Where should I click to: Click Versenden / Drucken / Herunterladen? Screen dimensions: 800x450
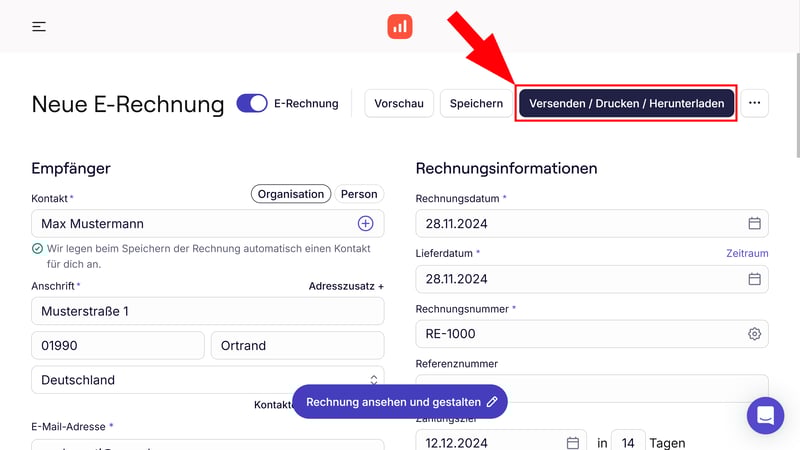[x=627, y=103]
